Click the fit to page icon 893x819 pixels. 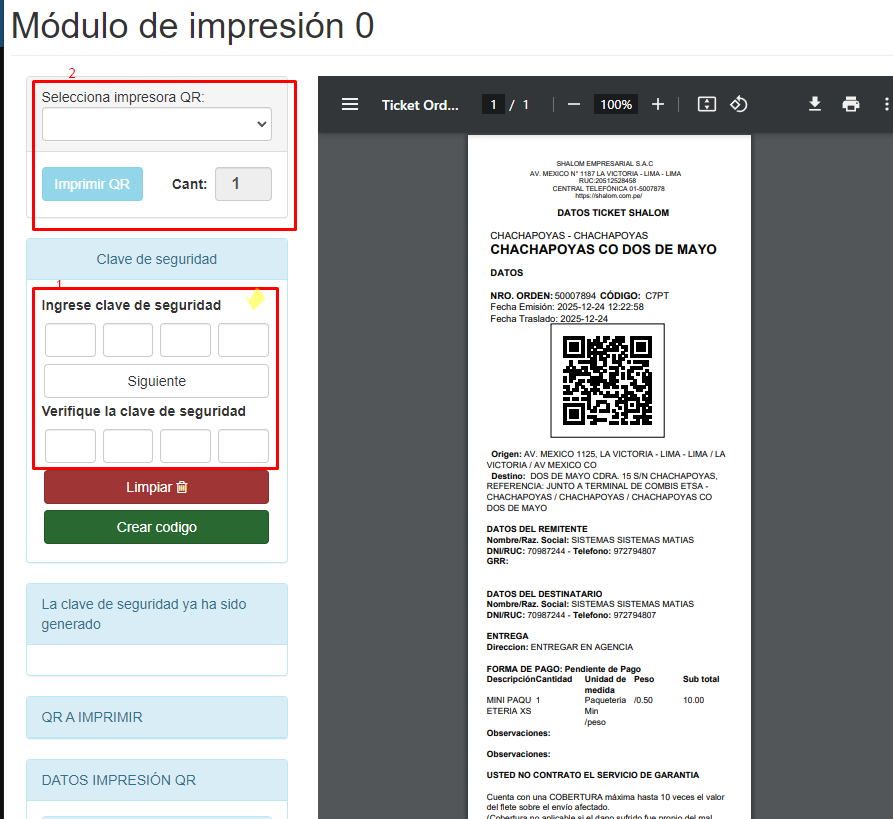[x=707, y=105]
